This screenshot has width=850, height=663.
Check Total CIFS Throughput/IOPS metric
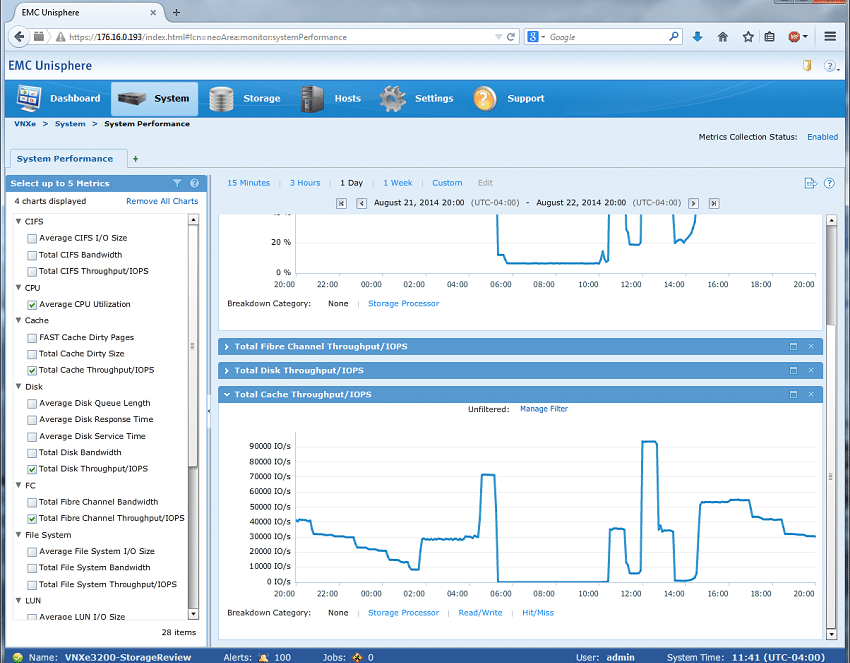coord(32,272)
